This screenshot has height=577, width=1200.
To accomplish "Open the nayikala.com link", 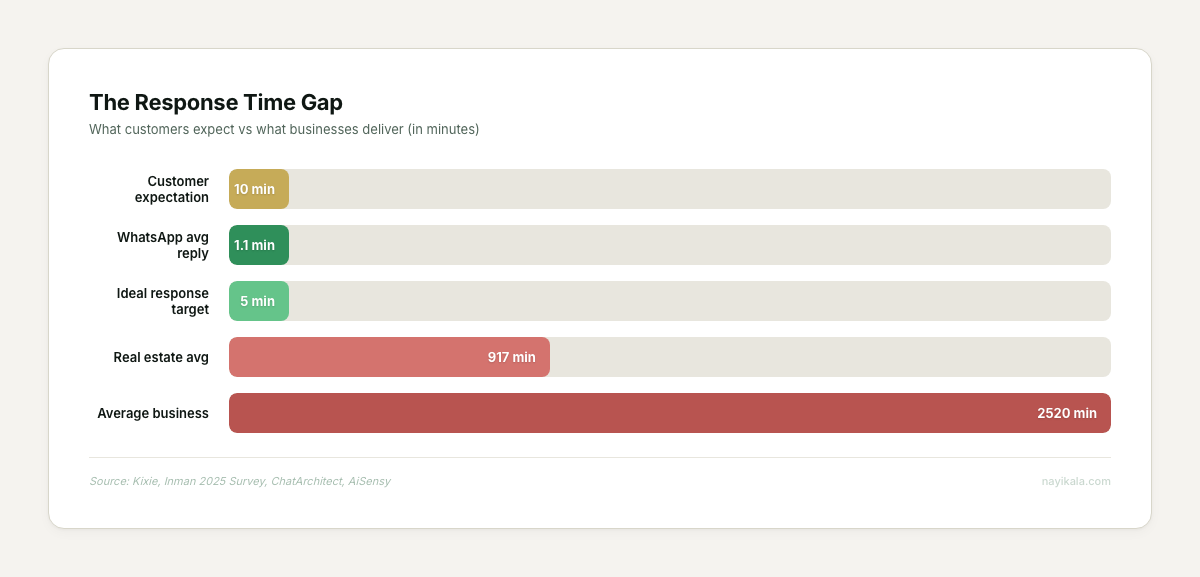I will tap(1076, 481).
